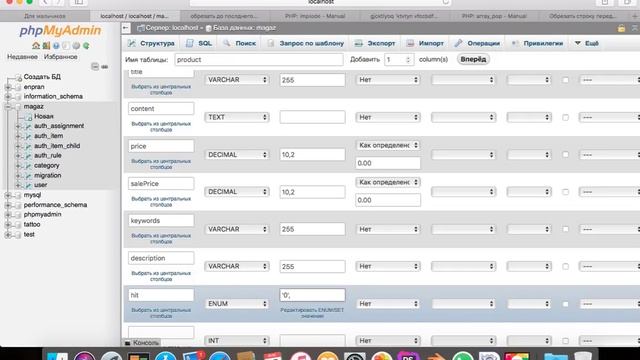The width and height of the screenshot is (640, 360).
Task: Click table icon next to category
Action: (28, 166)
